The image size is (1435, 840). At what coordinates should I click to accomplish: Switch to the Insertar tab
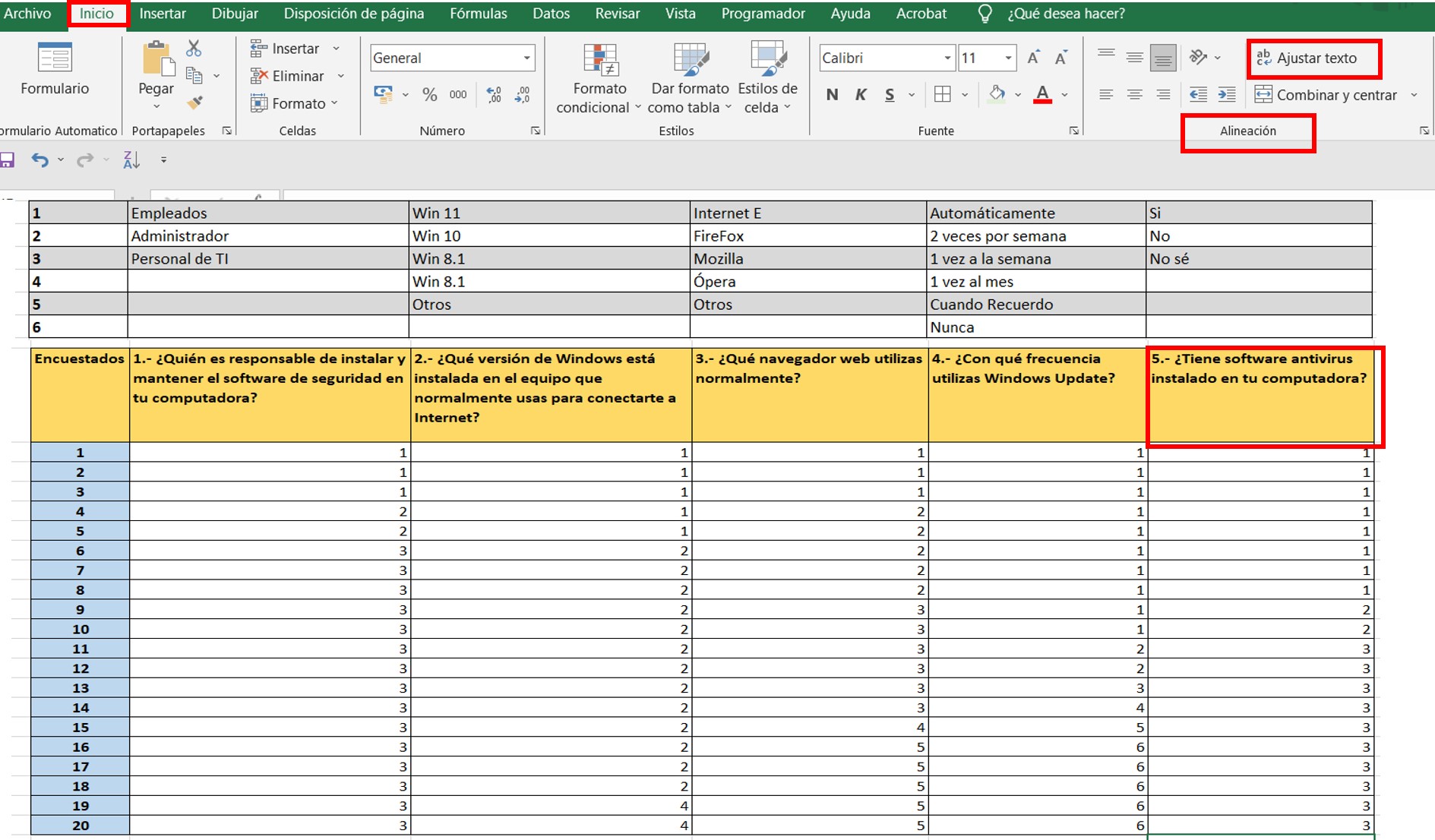[163, 14]
